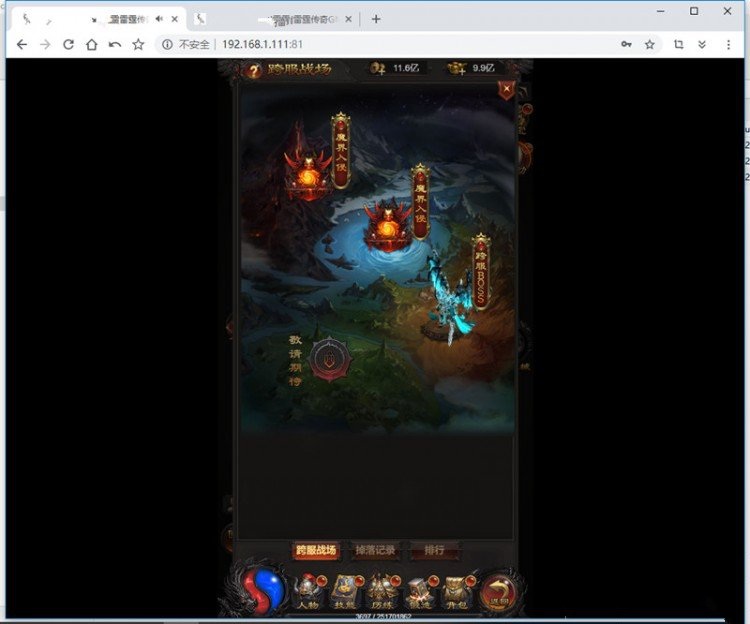Switch to the 掉落记录 tab
The width and height of the screenshot is (750, 624).
[x=375, y=550]
